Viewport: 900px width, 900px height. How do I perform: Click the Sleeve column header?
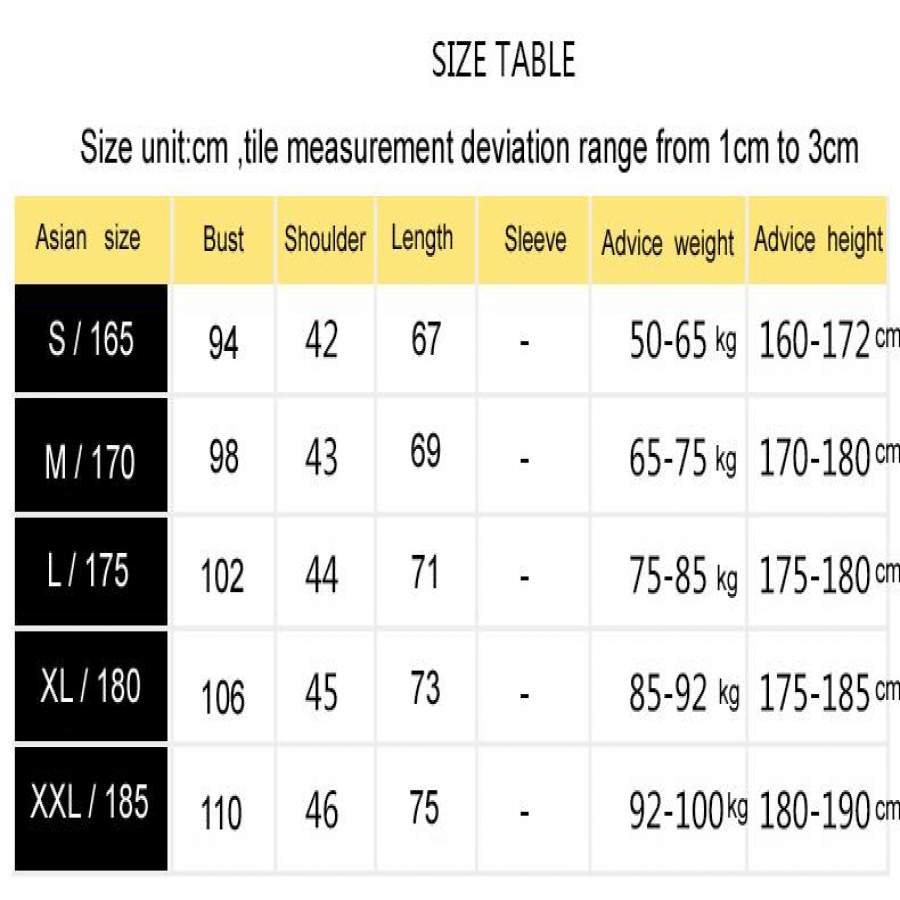pyautogui.click(x=535, y=240)
